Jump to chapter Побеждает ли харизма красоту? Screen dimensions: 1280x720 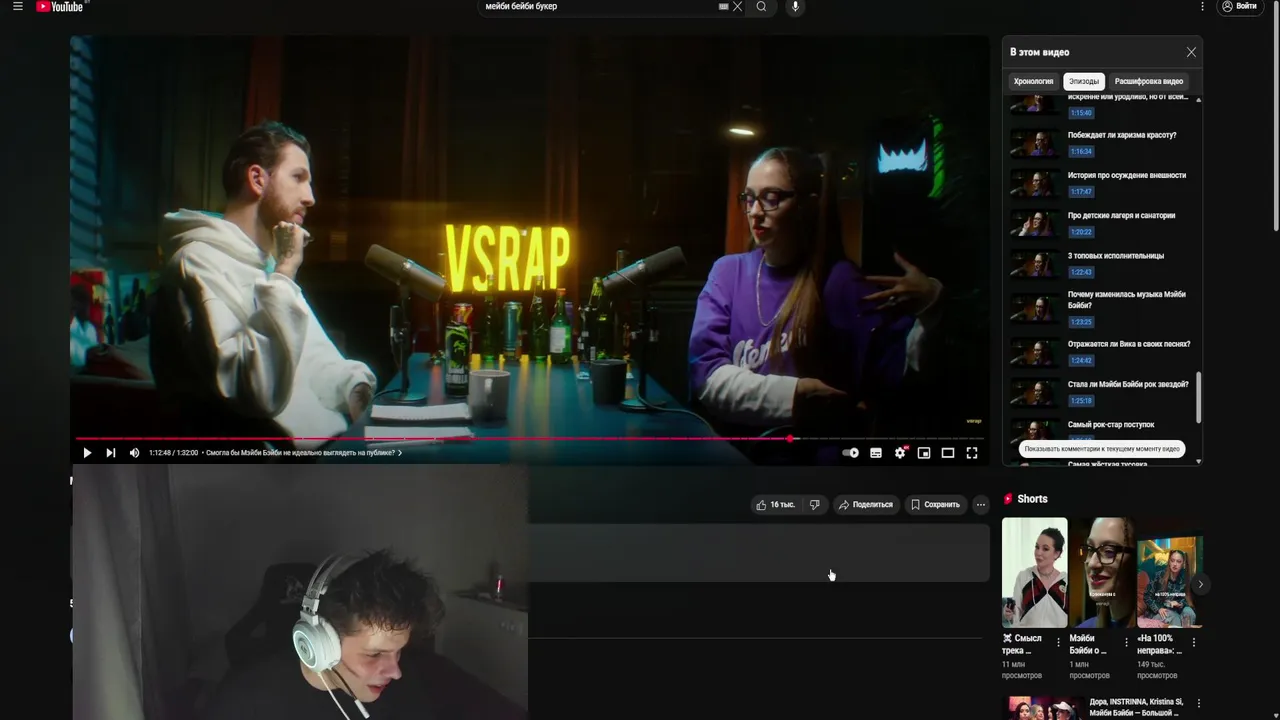(1122, 135)
